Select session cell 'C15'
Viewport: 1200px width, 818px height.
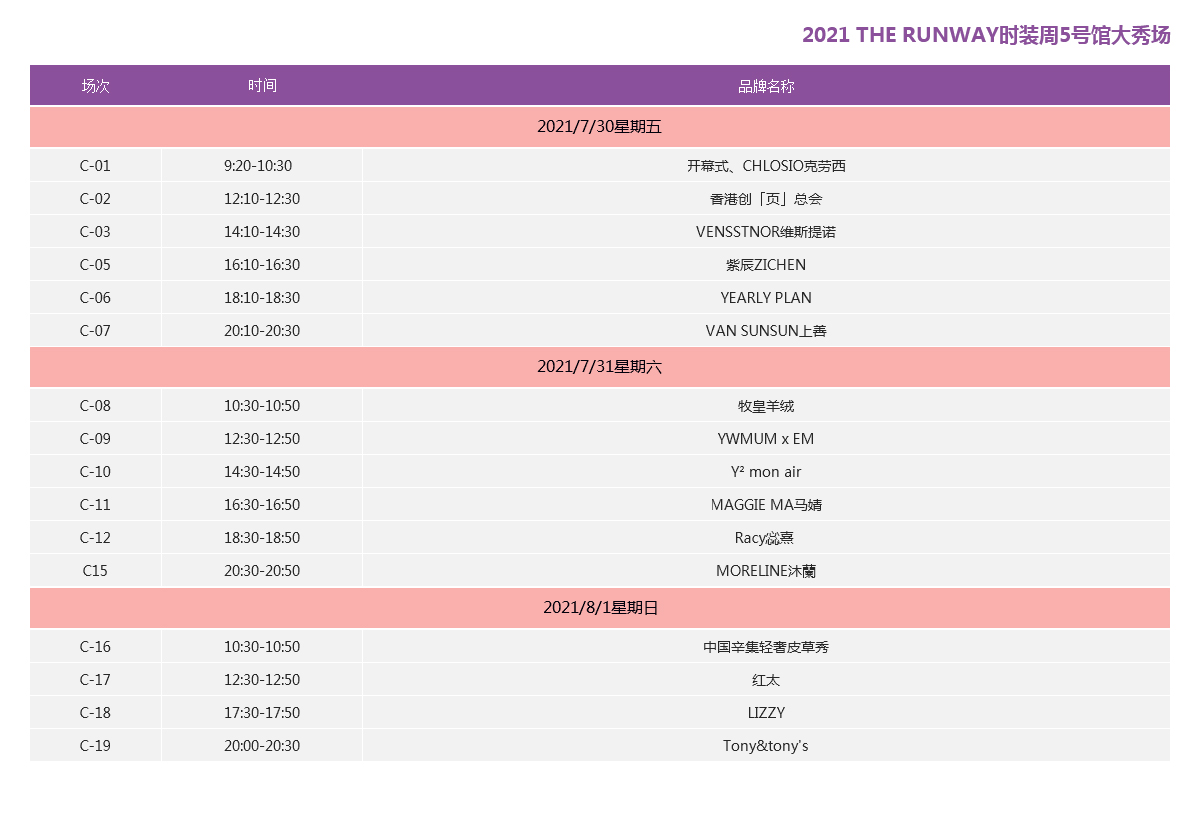tap(96, 571)
